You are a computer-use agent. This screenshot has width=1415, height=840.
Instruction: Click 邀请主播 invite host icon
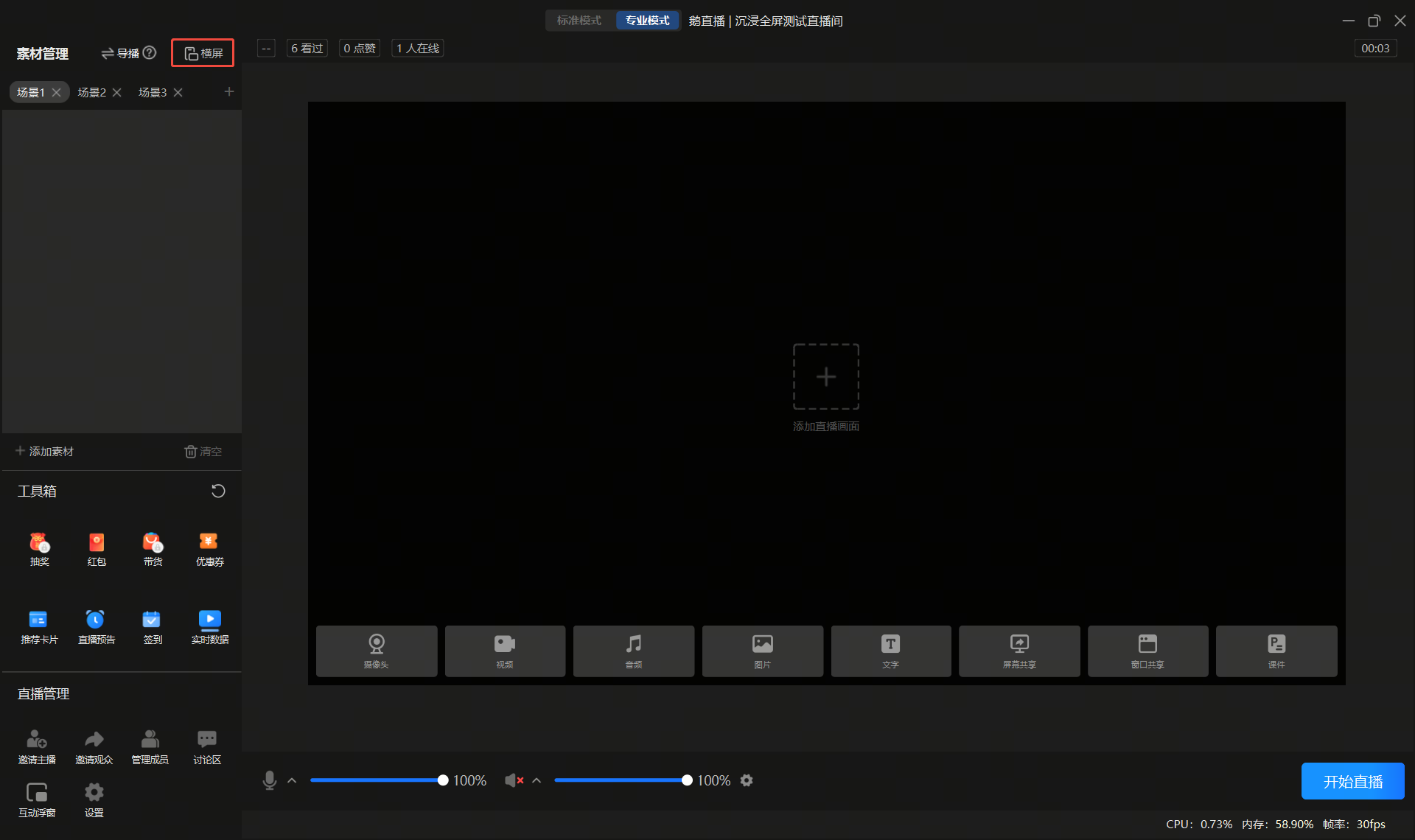[x=37, y=747]
